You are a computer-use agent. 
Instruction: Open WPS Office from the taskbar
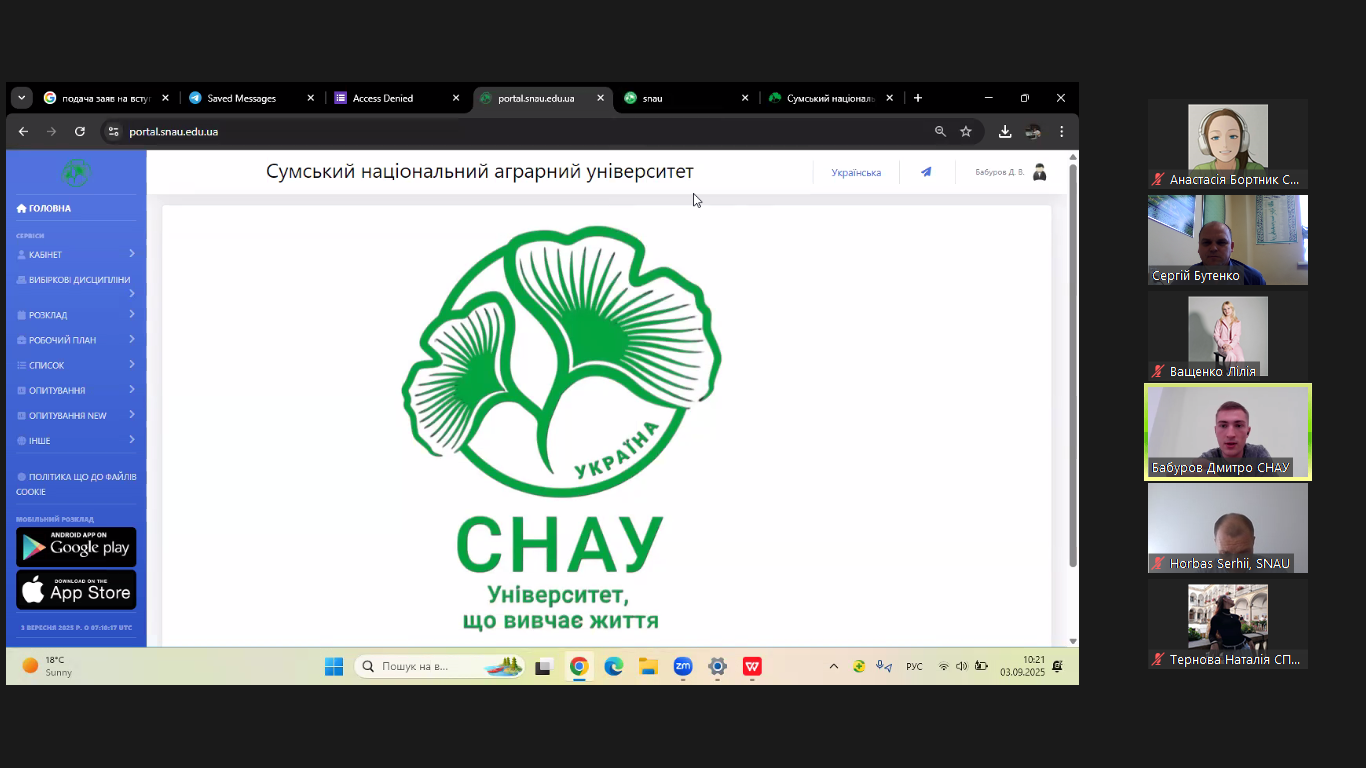(x=752, y=666)
